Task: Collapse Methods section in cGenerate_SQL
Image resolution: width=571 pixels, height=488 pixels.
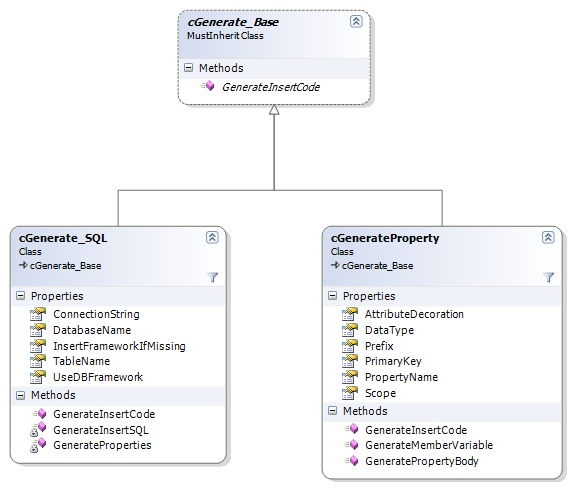Action: point(21,395)
